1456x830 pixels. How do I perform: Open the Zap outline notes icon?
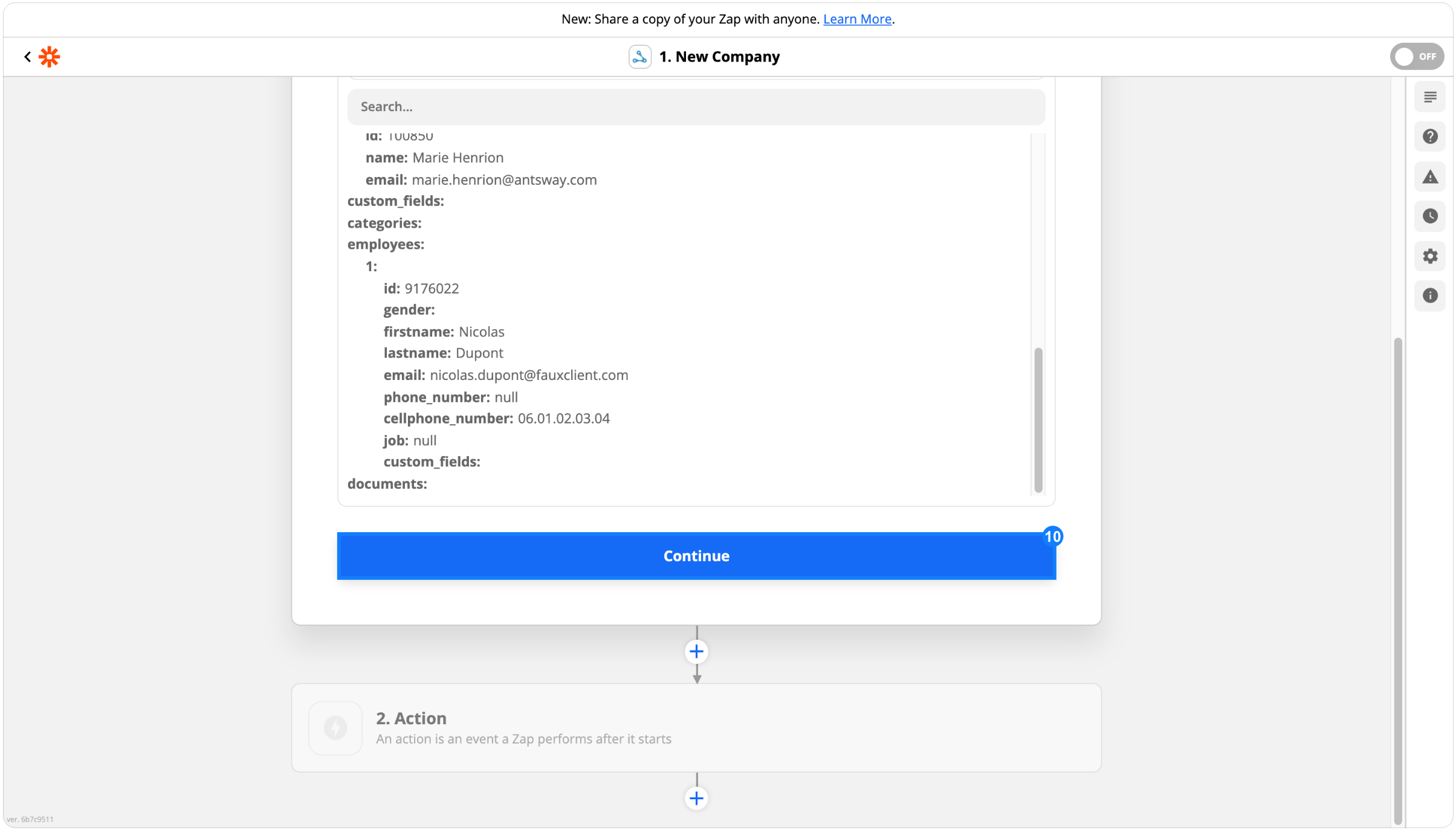(x=1429, y=97)
